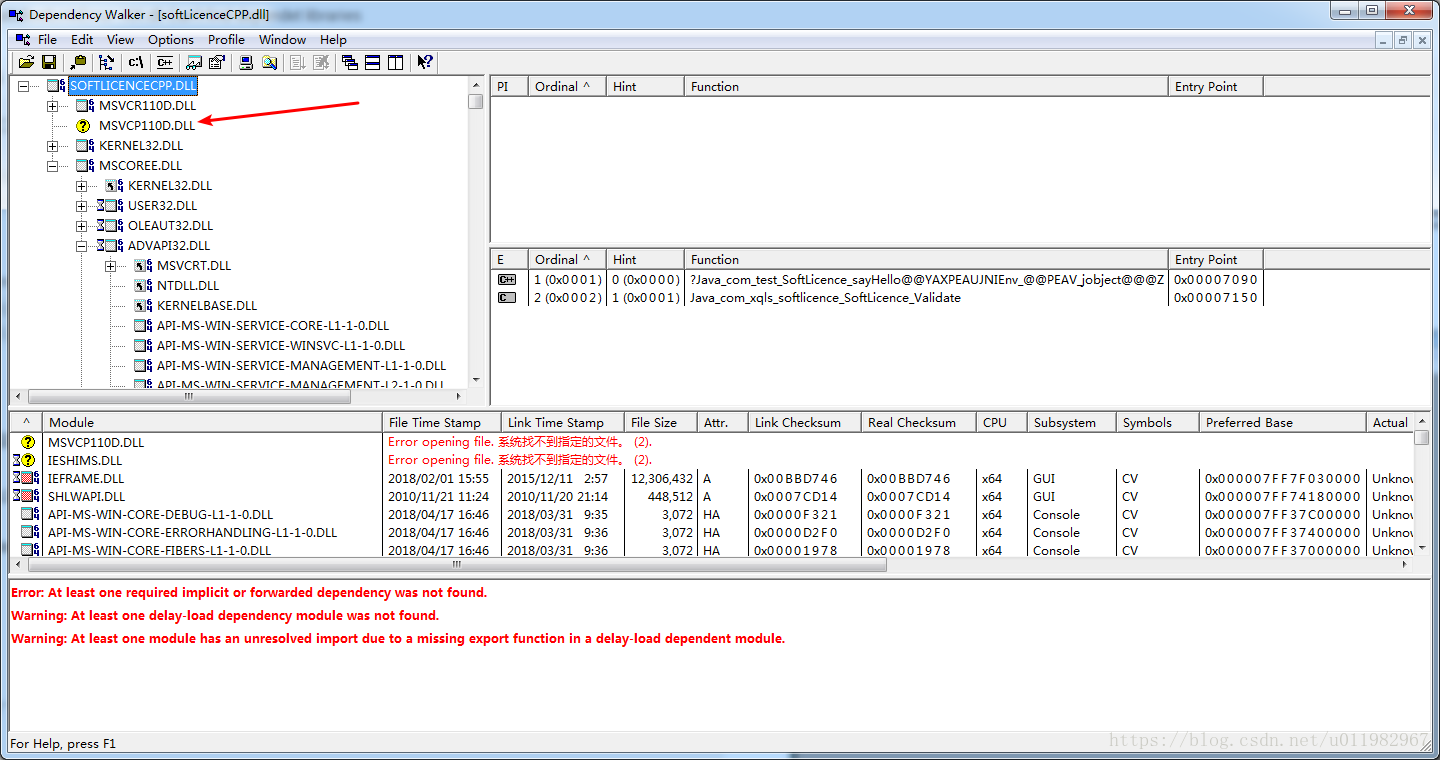Viewport: 1440px width, 760px height.
Task: Click the Tile Vertically icon
Action: pos(396,62)
